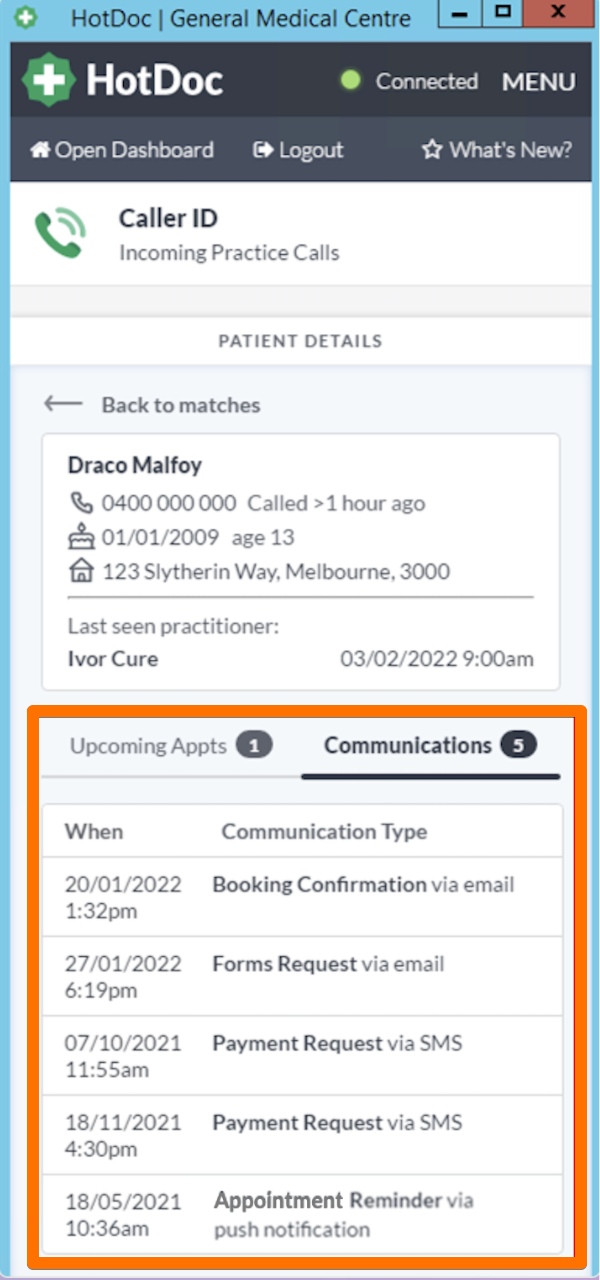Click the birthday cake icon
Viewport: 600px width, 1280px height.
[80, 538]
